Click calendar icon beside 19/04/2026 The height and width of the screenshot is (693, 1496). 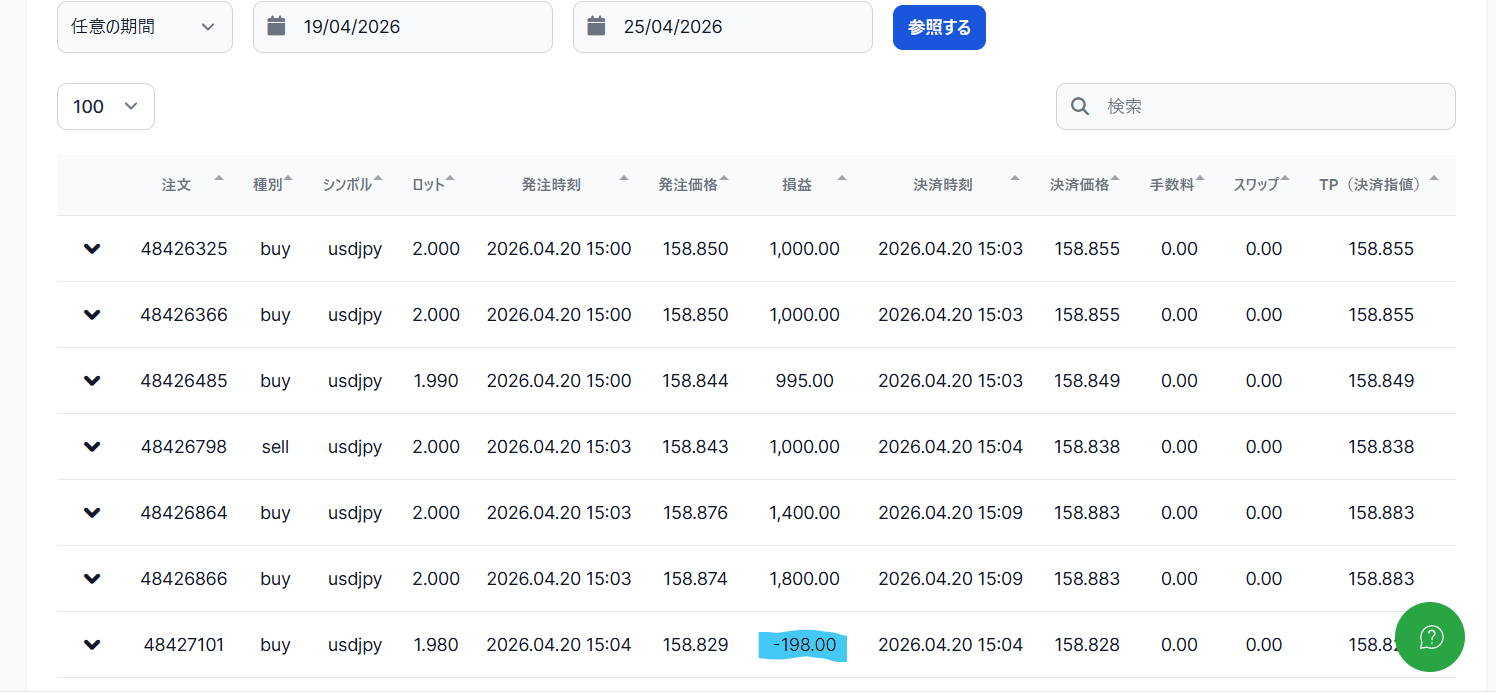[277, 26]
